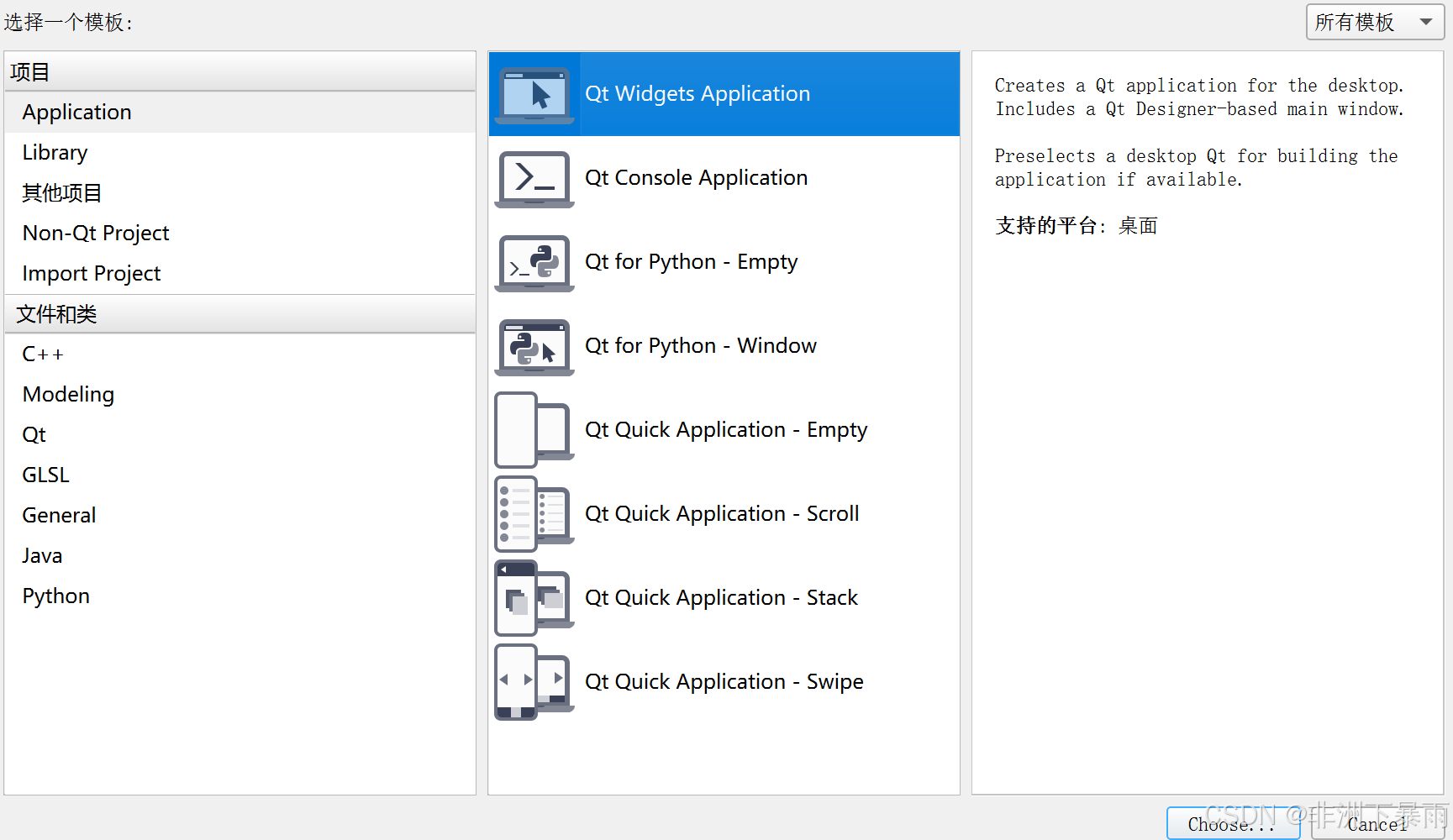This screenshot has width=1453, height=840.
Task: Click the Qt Widgets Application template icon
Action: click(x=534, y=94)
